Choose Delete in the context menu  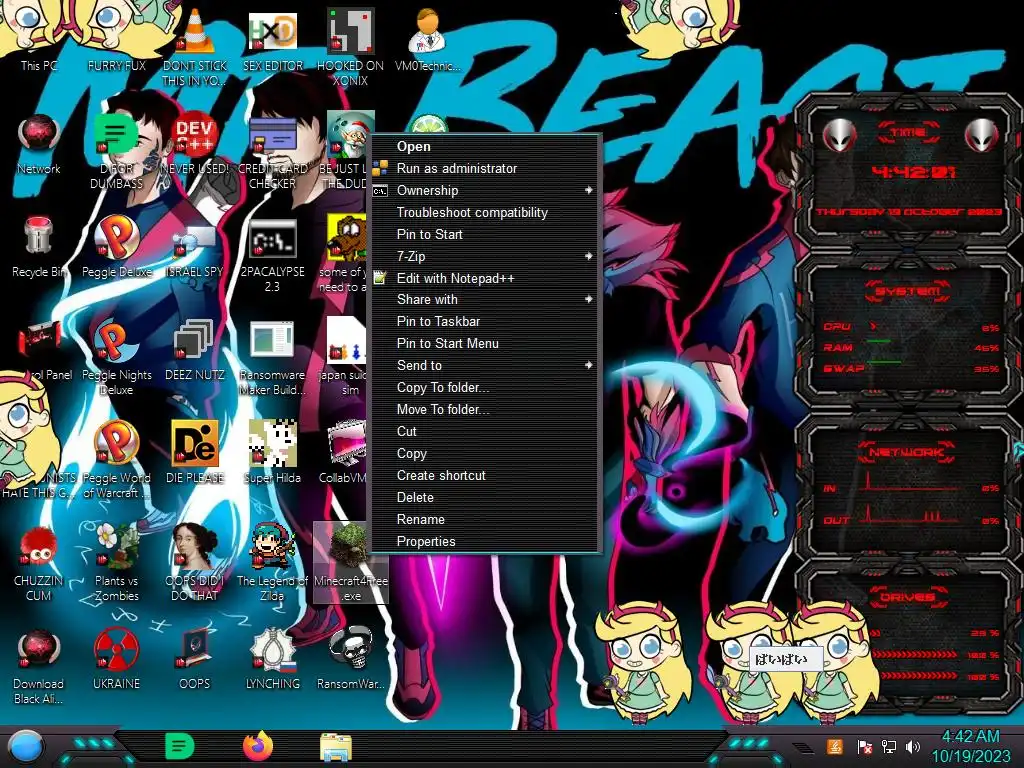(x=486, y=498)
